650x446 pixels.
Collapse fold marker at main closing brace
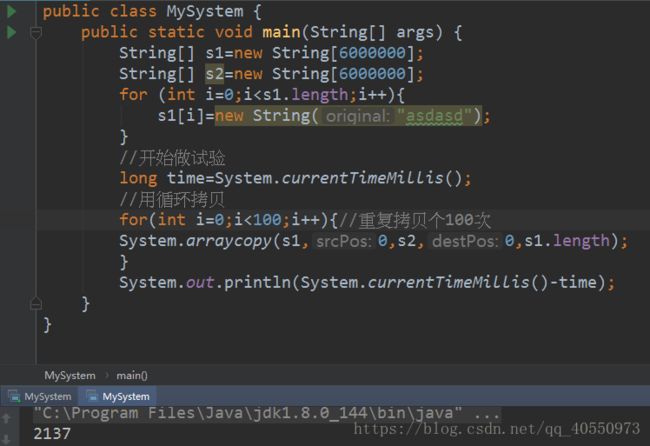click(x=36, y=303)
